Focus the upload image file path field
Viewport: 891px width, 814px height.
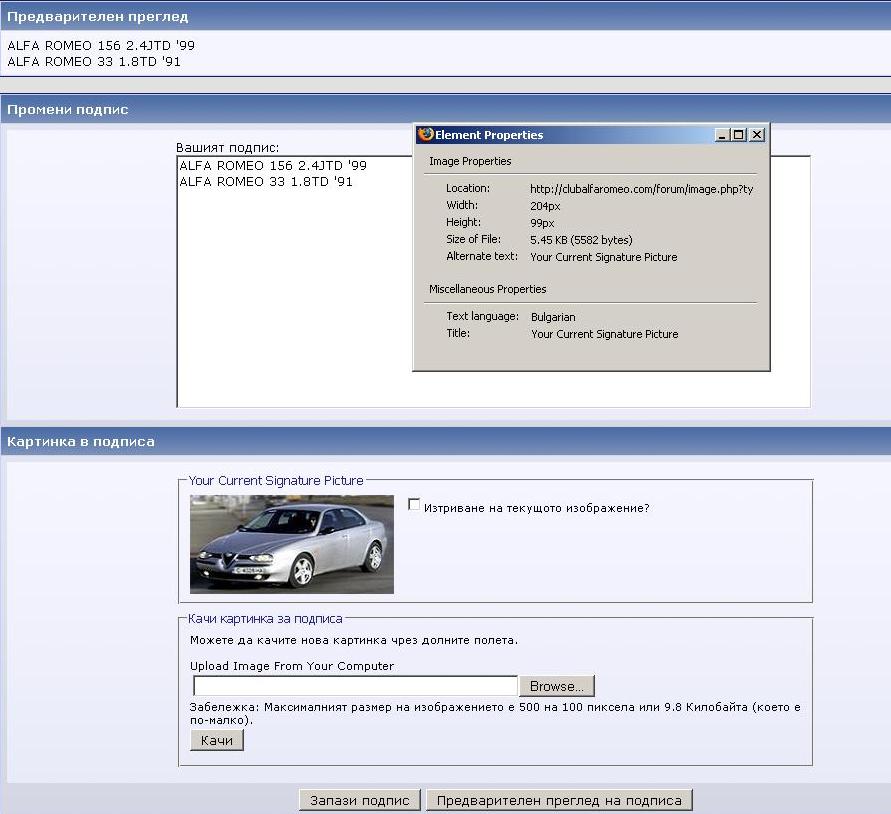click(x=355, y=686)
